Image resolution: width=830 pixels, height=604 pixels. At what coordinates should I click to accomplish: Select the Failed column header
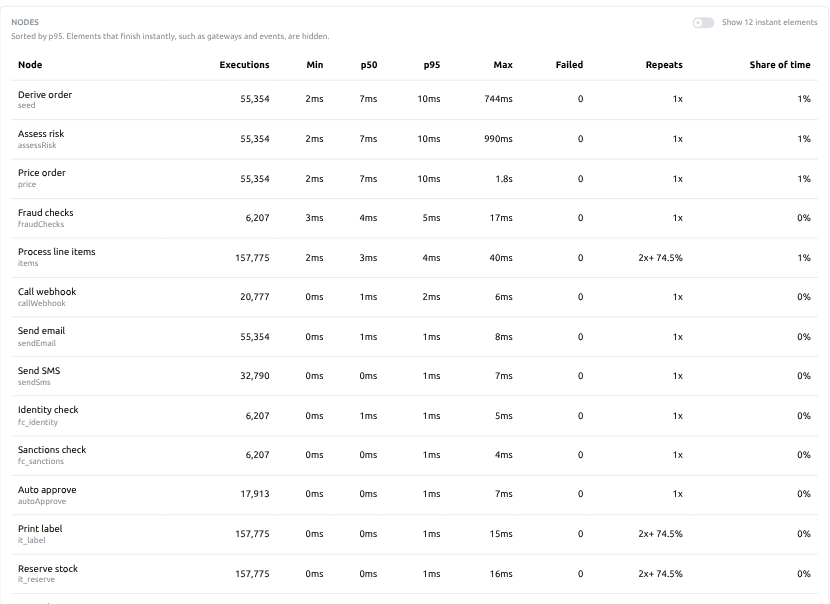pos(569,65)
